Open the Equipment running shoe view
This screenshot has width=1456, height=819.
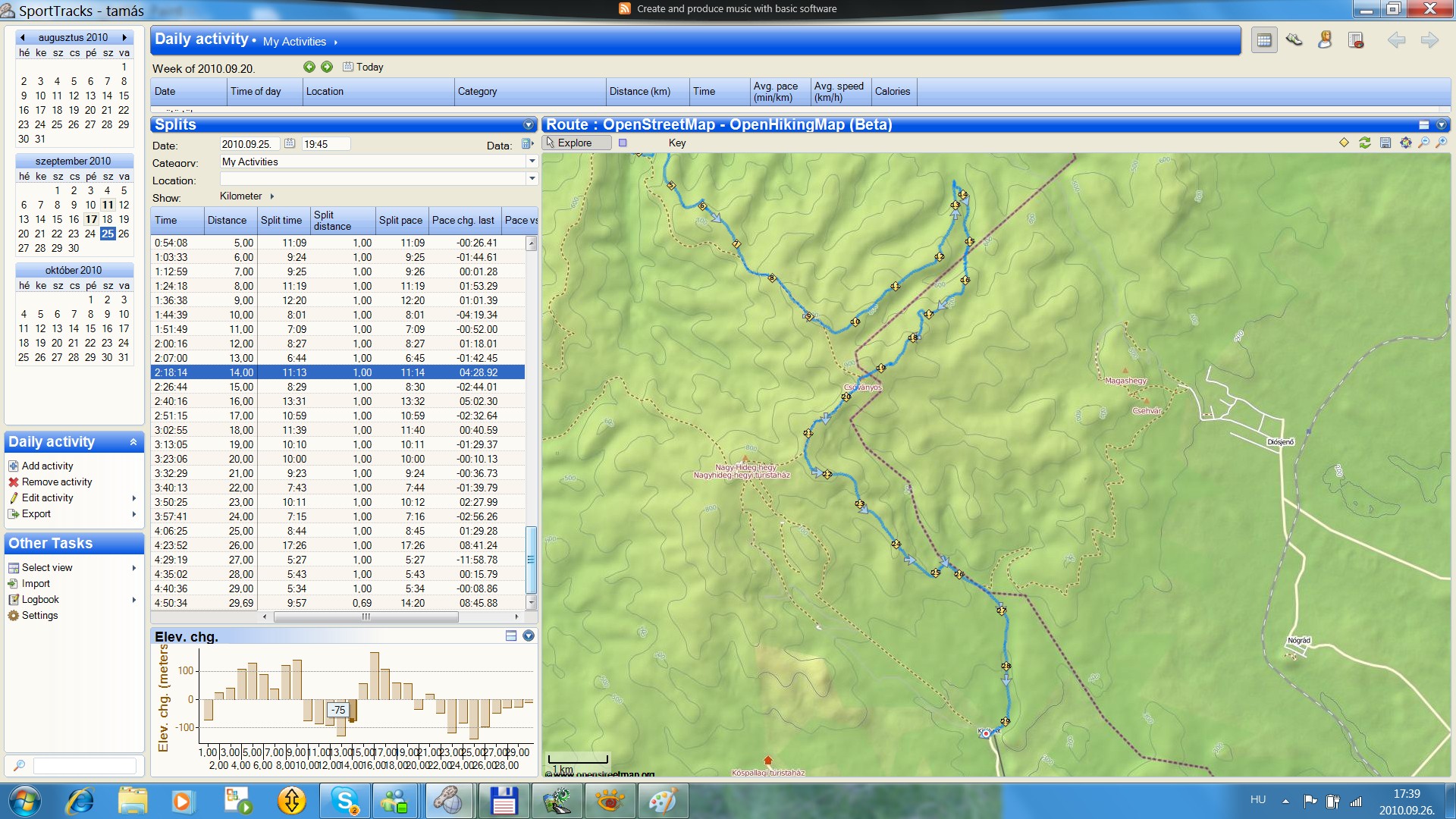coord(1294,40)
